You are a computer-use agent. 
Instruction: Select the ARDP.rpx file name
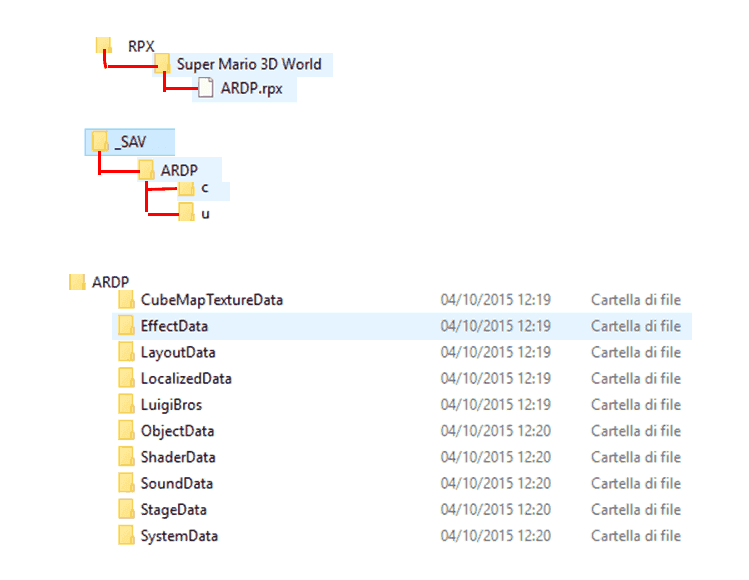point(251,89)
